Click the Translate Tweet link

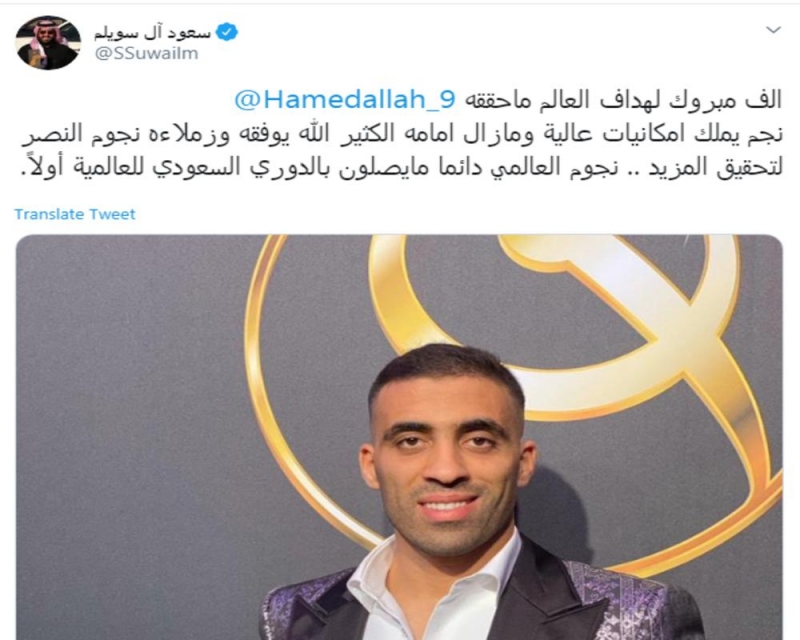75,214
